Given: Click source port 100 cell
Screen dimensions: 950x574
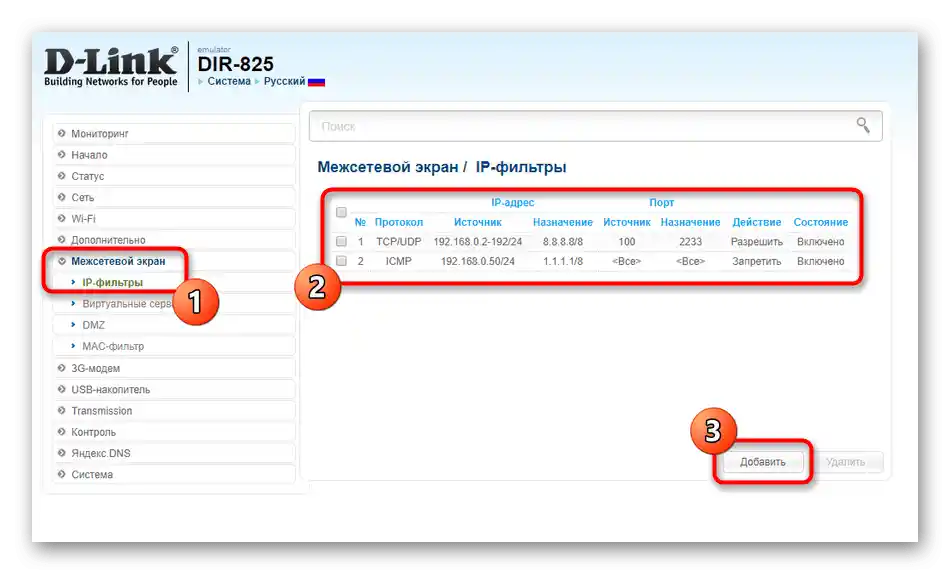Looking at the screenshot, I should coord(626,241).
